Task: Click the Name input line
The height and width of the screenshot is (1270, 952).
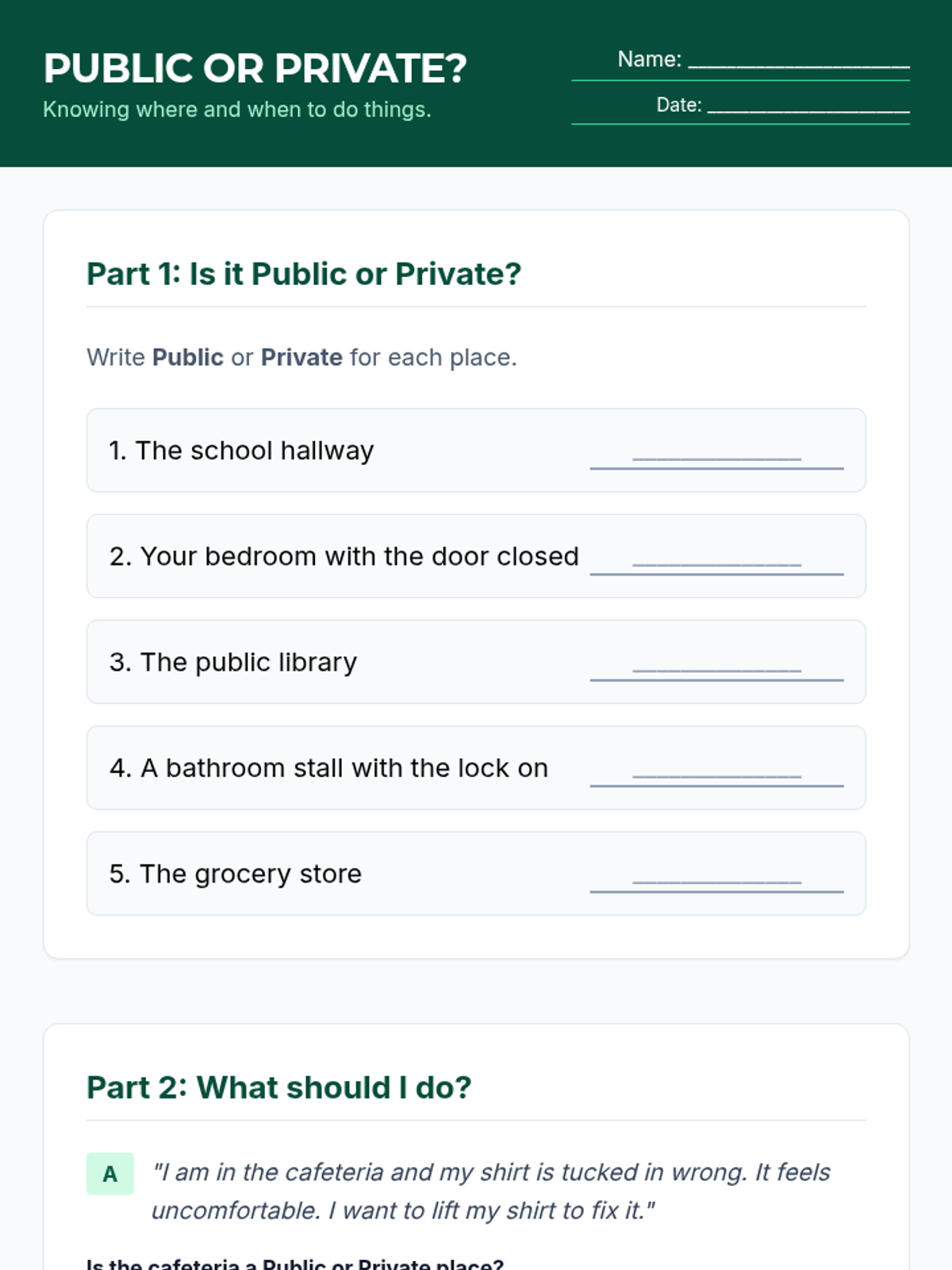Action: (x=798, y=60)
